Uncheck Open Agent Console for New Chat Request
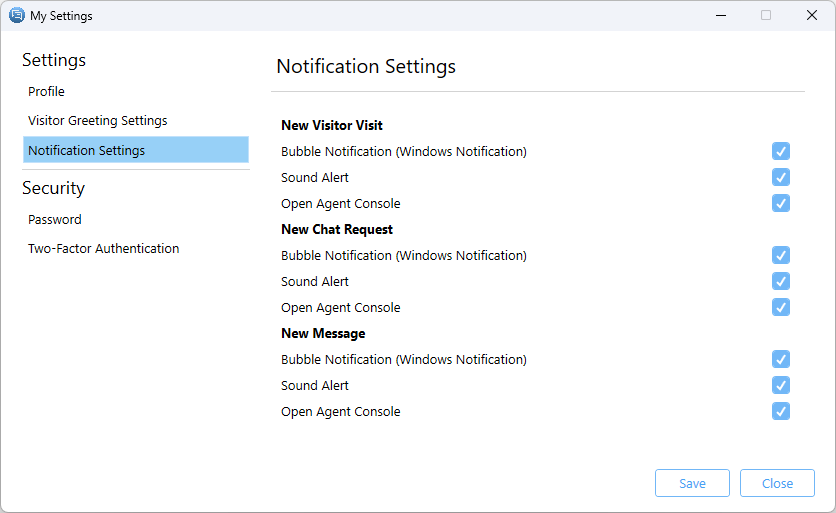Image resolution: width=836 pixels, height=513 pixels. 781,307
